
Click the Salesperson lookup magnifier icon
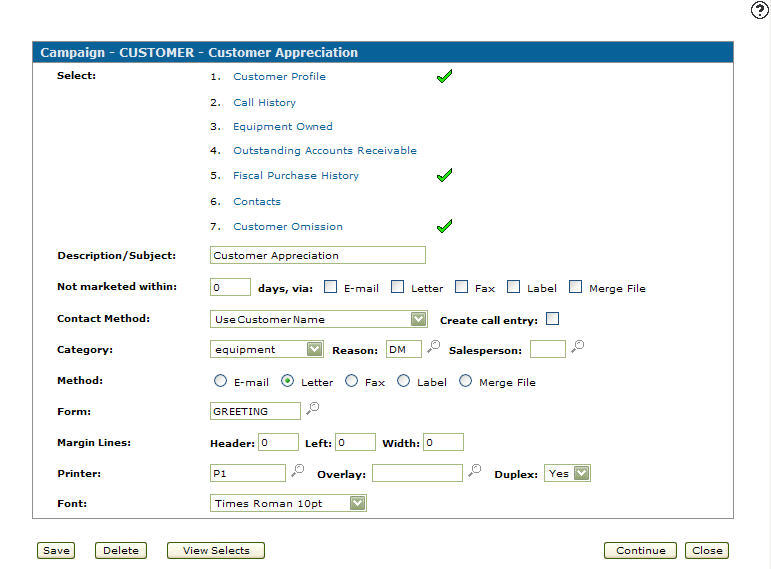point(577,347)
